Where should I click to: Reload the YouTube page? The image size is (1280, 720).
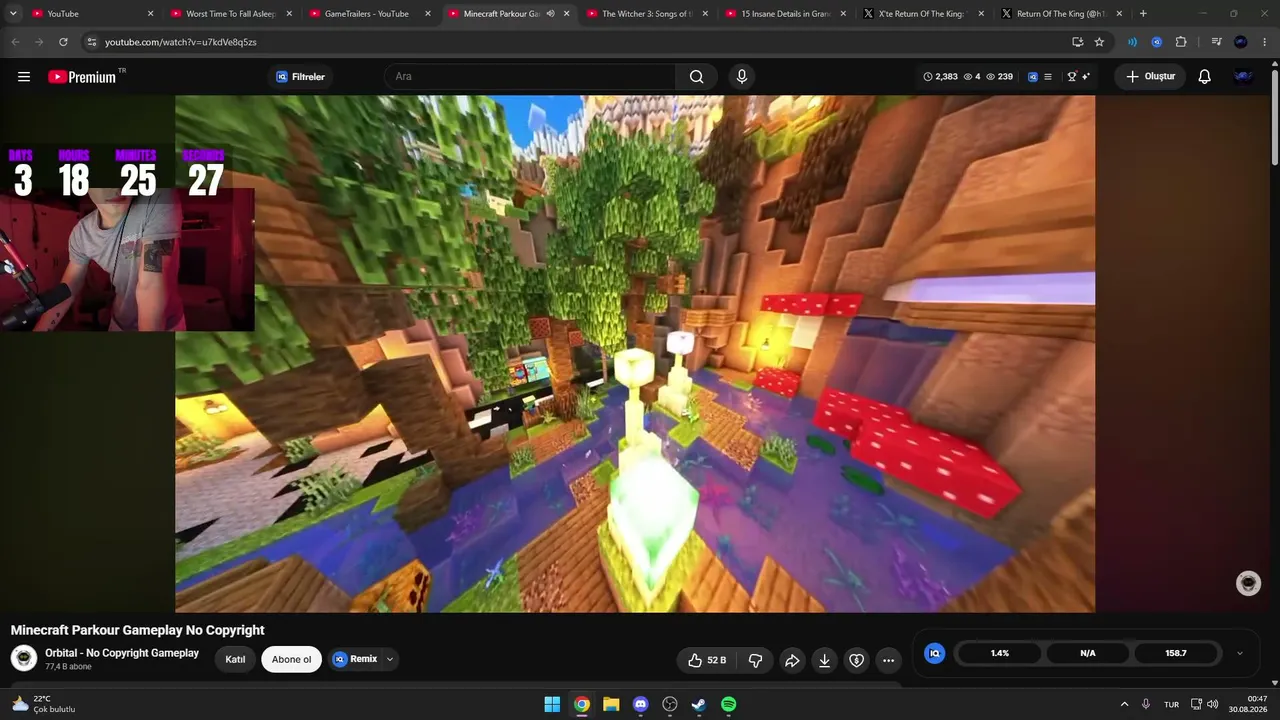(63, 42)
